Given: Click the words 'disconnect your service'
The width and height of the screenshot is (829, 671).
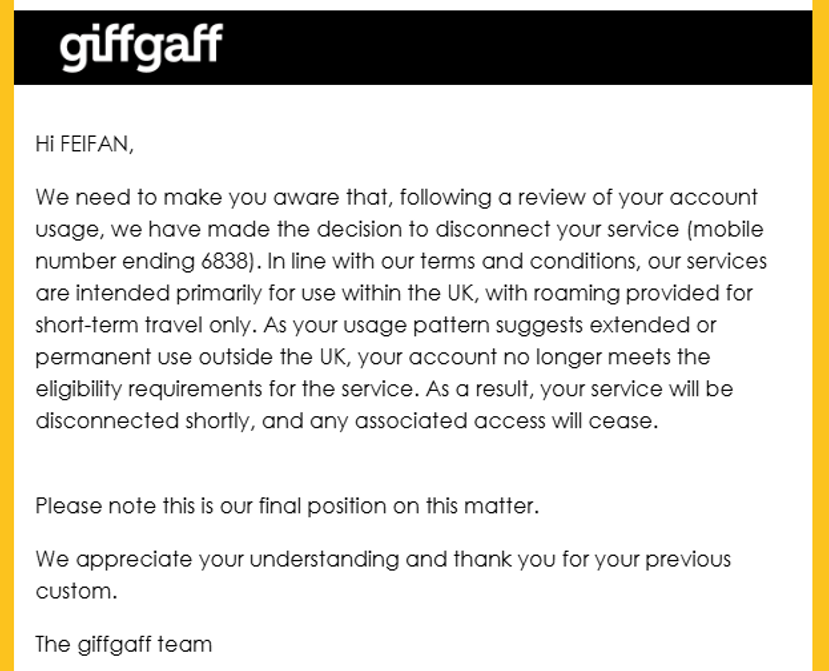Looking at the screenshot, I should click(557, 229).
